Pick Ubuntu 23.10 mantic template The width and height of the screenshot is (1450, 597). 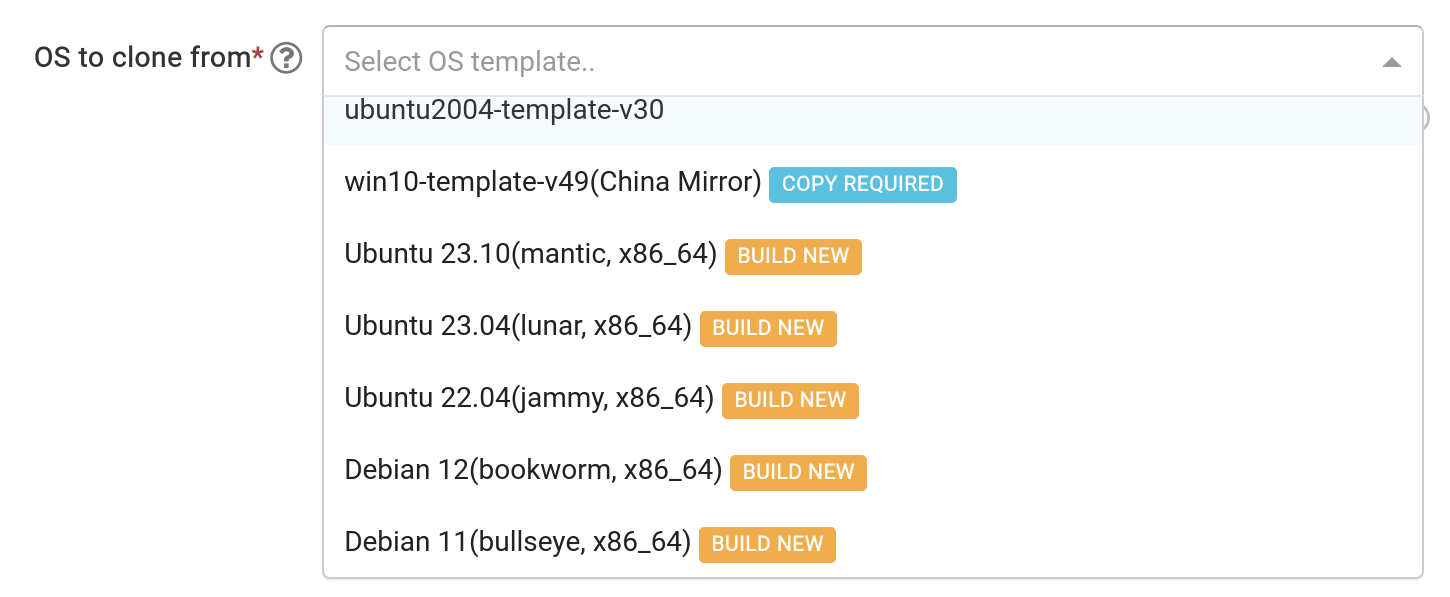coord(530,256)
